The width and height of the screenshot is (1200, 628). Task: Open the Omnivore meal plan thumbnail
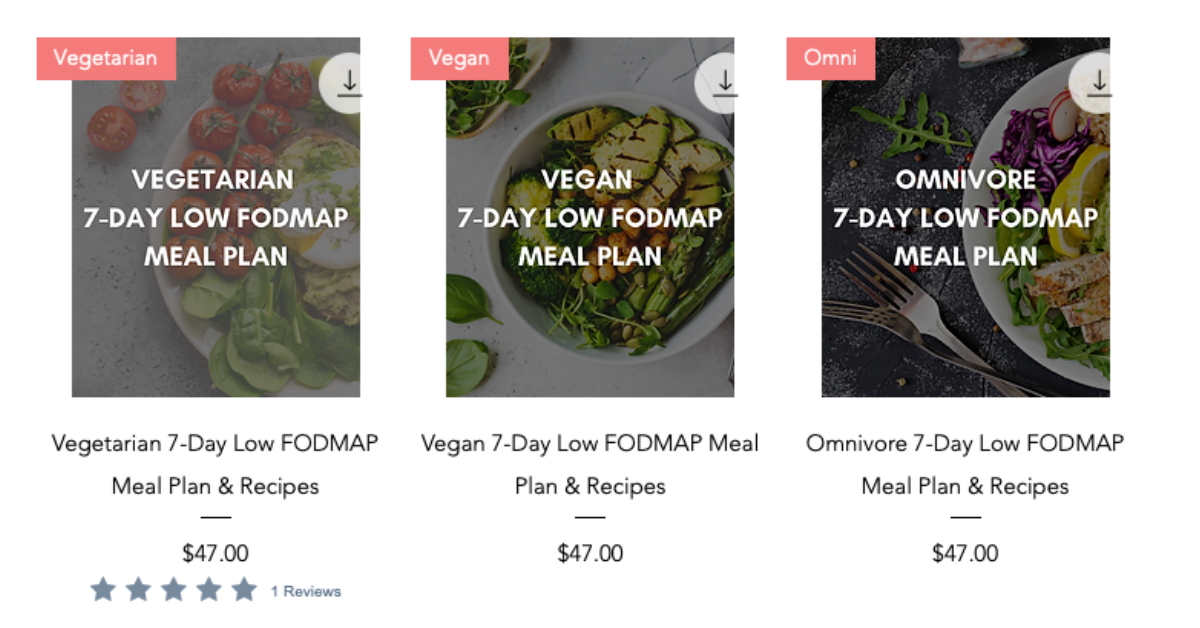966,217
